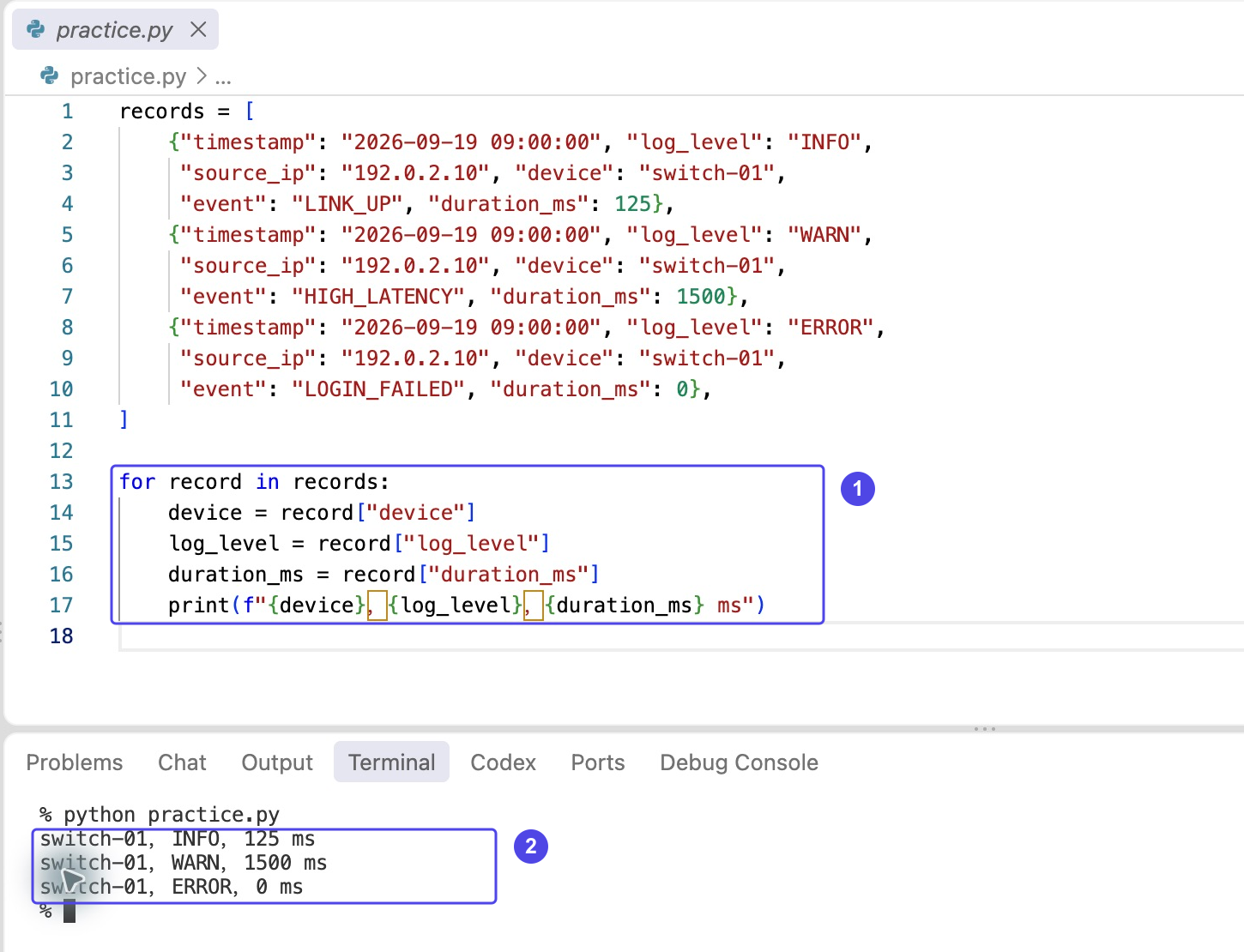Close the practice.py editor tab
1244x952 pixels.
coord(198,30)
